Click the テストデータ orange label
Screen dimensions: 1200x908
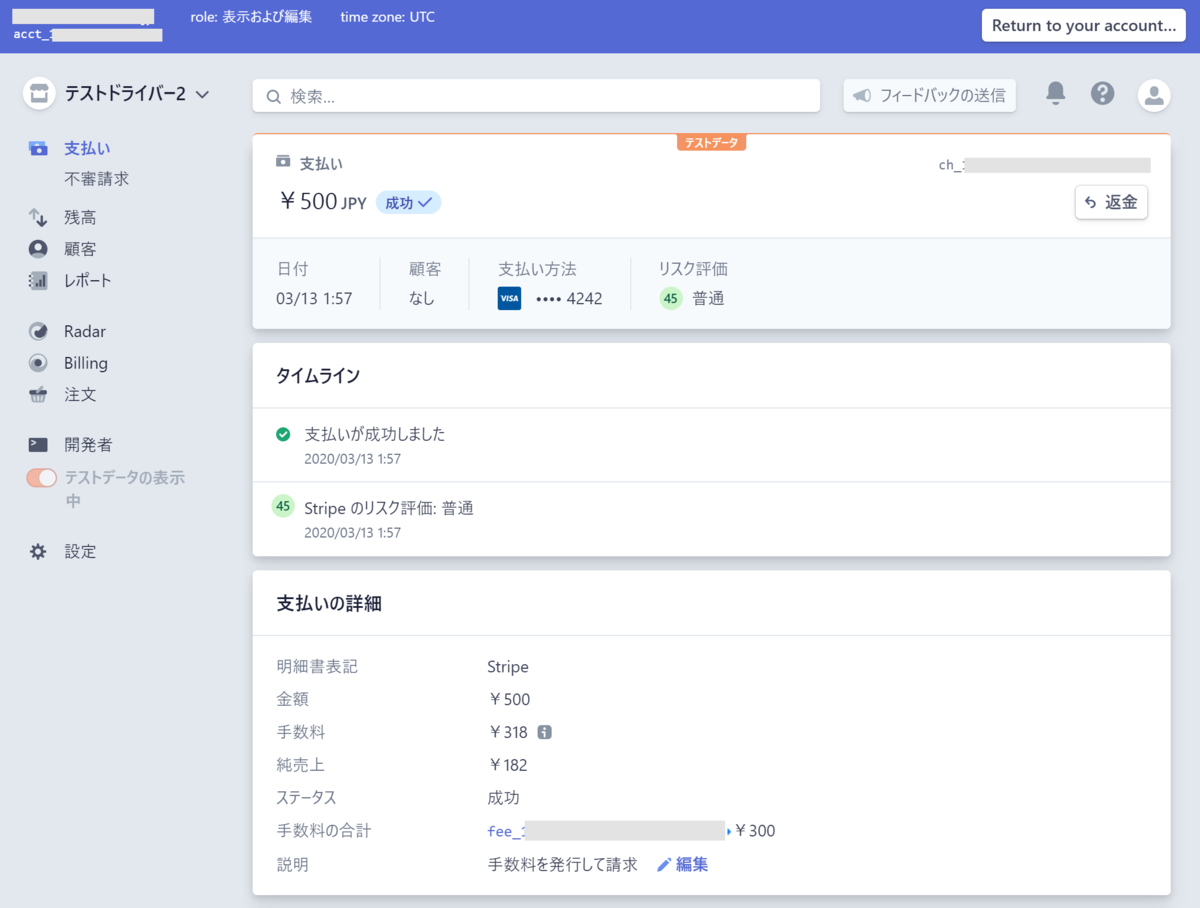click(711, 143)
